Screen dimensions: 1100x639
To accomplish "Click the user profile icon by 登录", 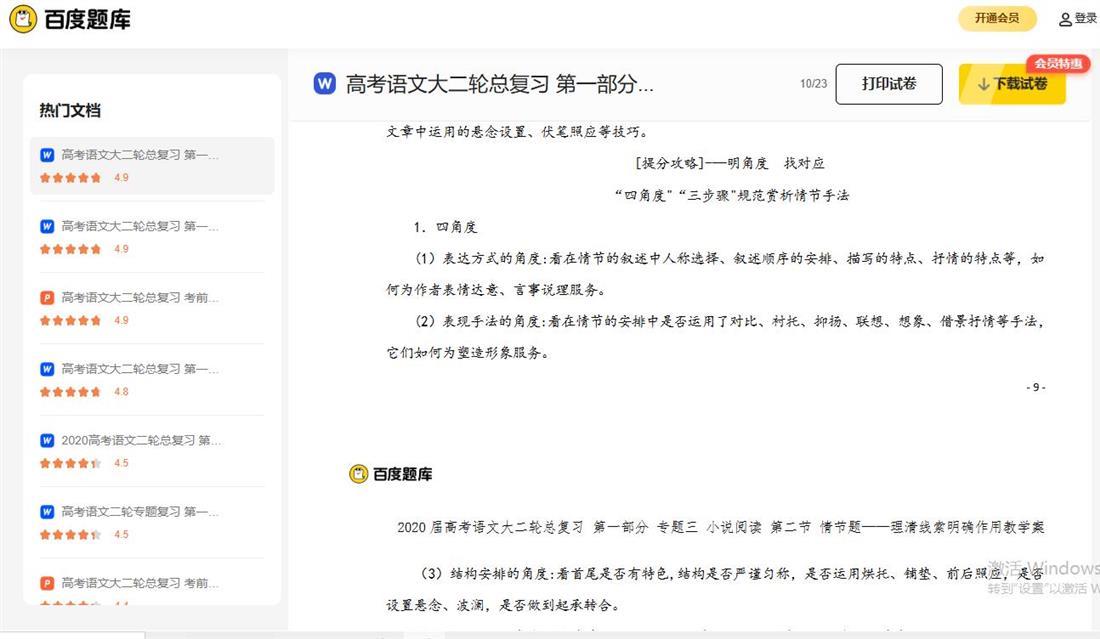I will pyautogui.click(x=1065, y=19).
